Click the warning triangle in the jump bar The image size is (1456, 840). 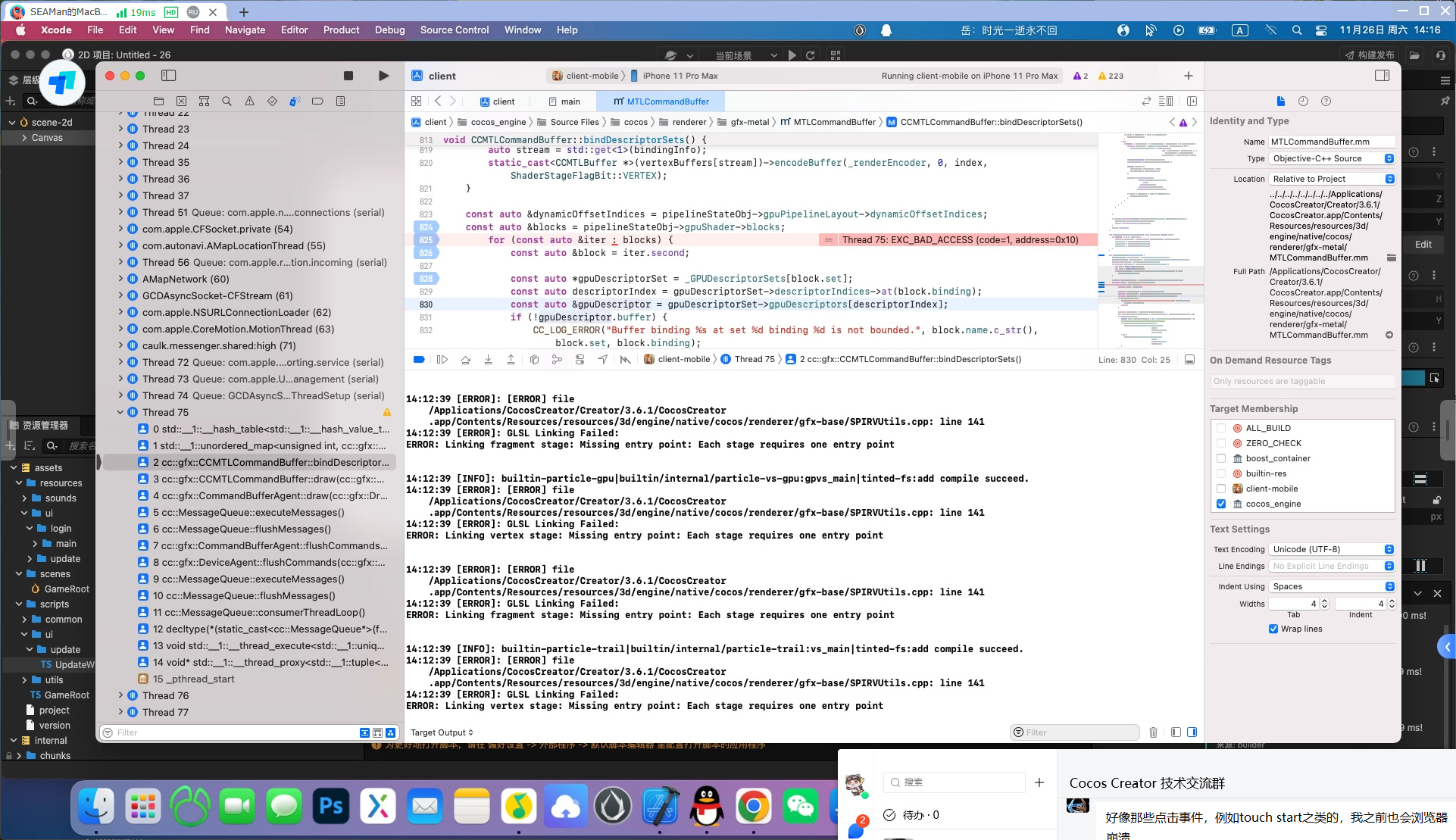(x=1183, y=122)
